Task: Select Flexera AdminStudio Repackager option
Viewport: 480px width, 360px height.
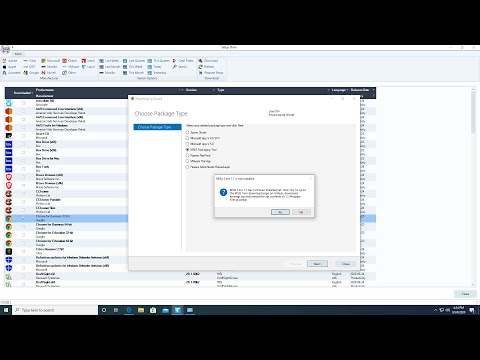Action: click(187, 167)
